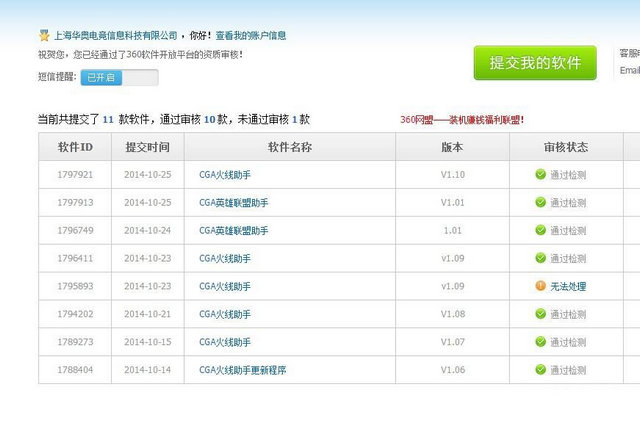Click the 软件名称 column header

coord(290,147)
